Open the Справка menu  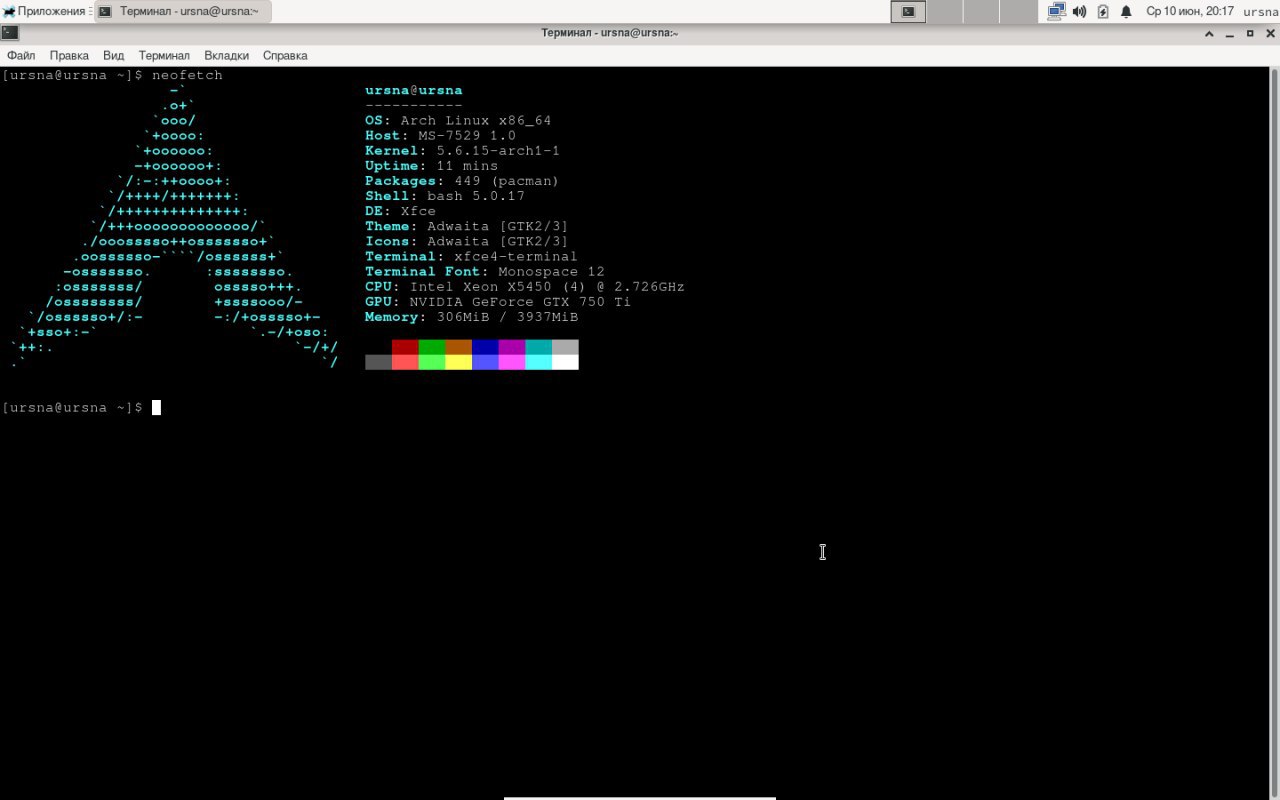[x=285, y=56]
